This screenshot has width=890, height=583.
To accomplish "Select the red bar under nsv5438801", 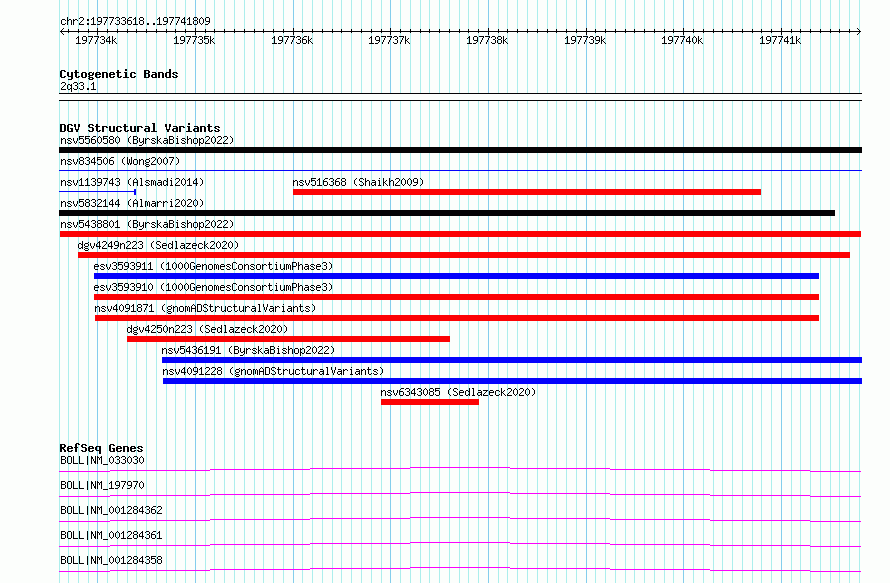I will coord(460,234).
